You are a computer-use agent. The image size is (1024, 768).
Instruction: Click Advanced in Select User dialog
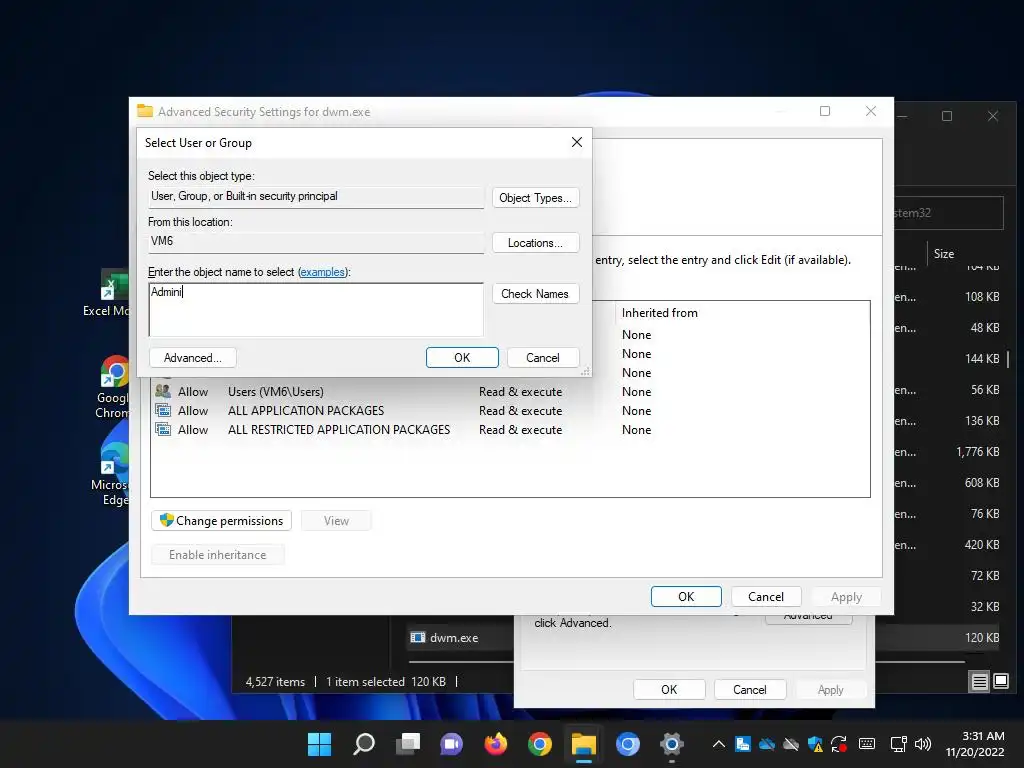(193, 358)
